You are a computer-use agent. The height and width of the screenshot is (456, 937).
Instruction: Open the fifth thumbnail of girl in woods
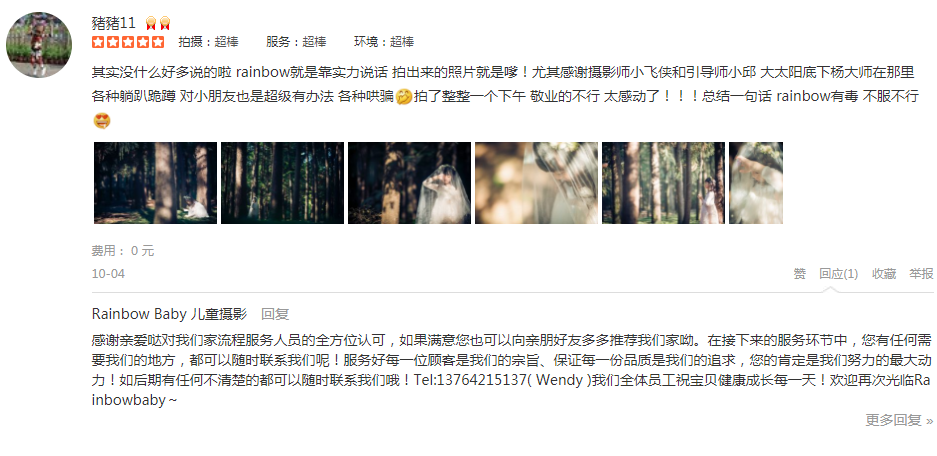[663, 183]
